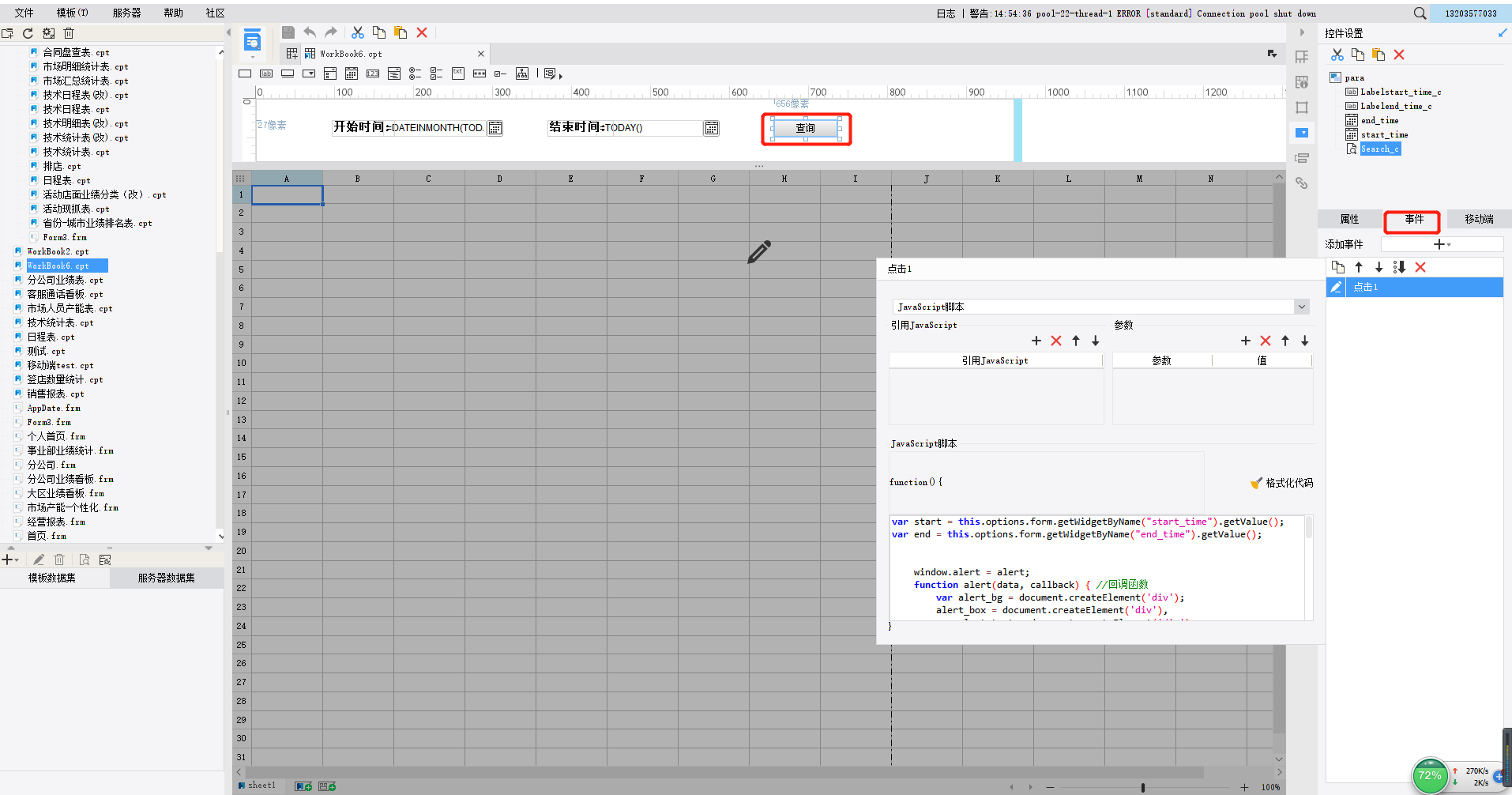Add a referenced JavaScript with the plus icon
This screenshot has width=1512, height=795.
tap(1036, 341)
